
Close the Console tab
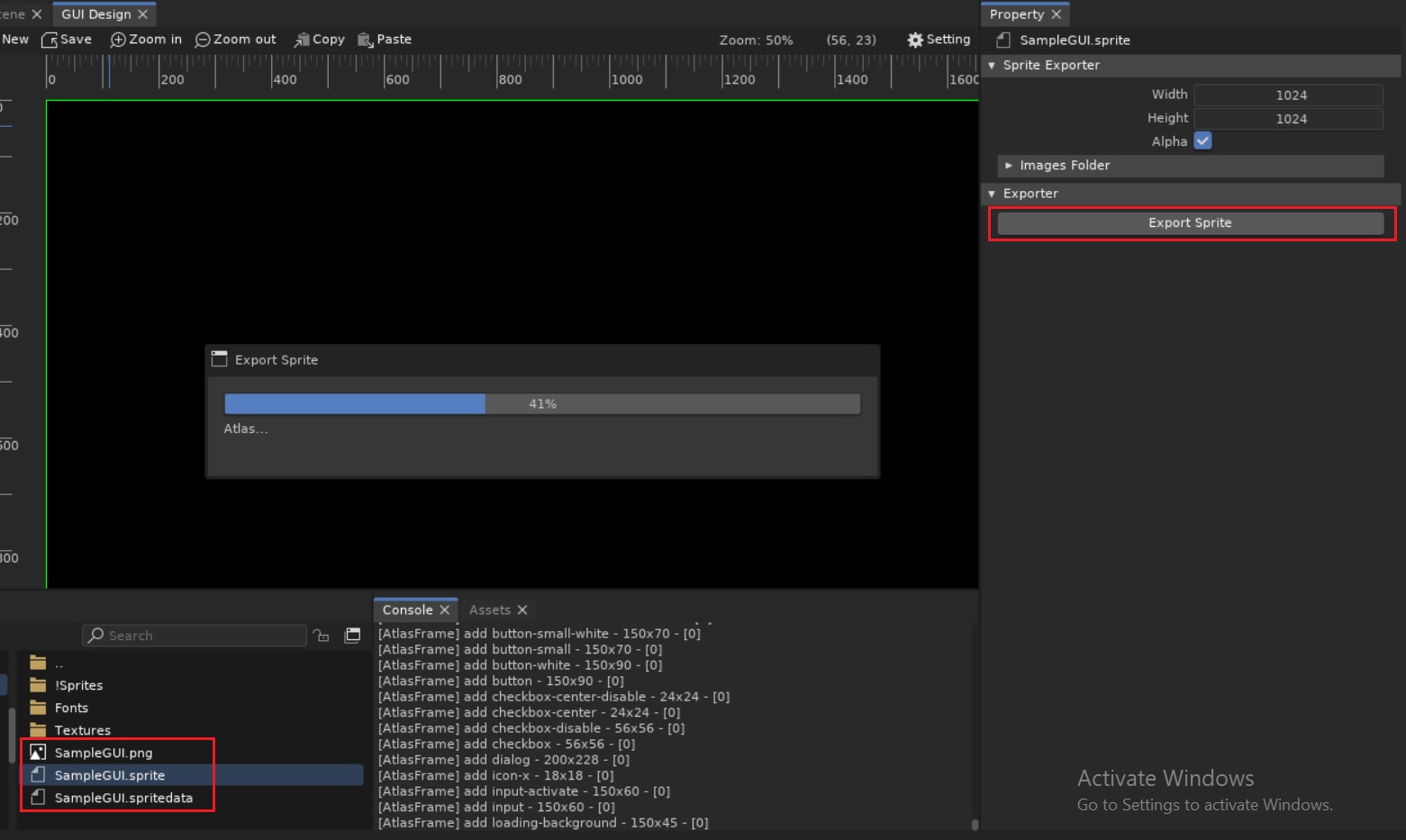[444, 610]
